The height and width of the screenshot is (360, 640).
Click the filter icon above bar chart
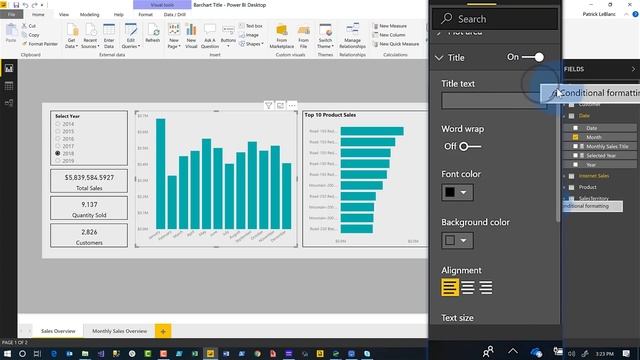(x=269, y=106)
